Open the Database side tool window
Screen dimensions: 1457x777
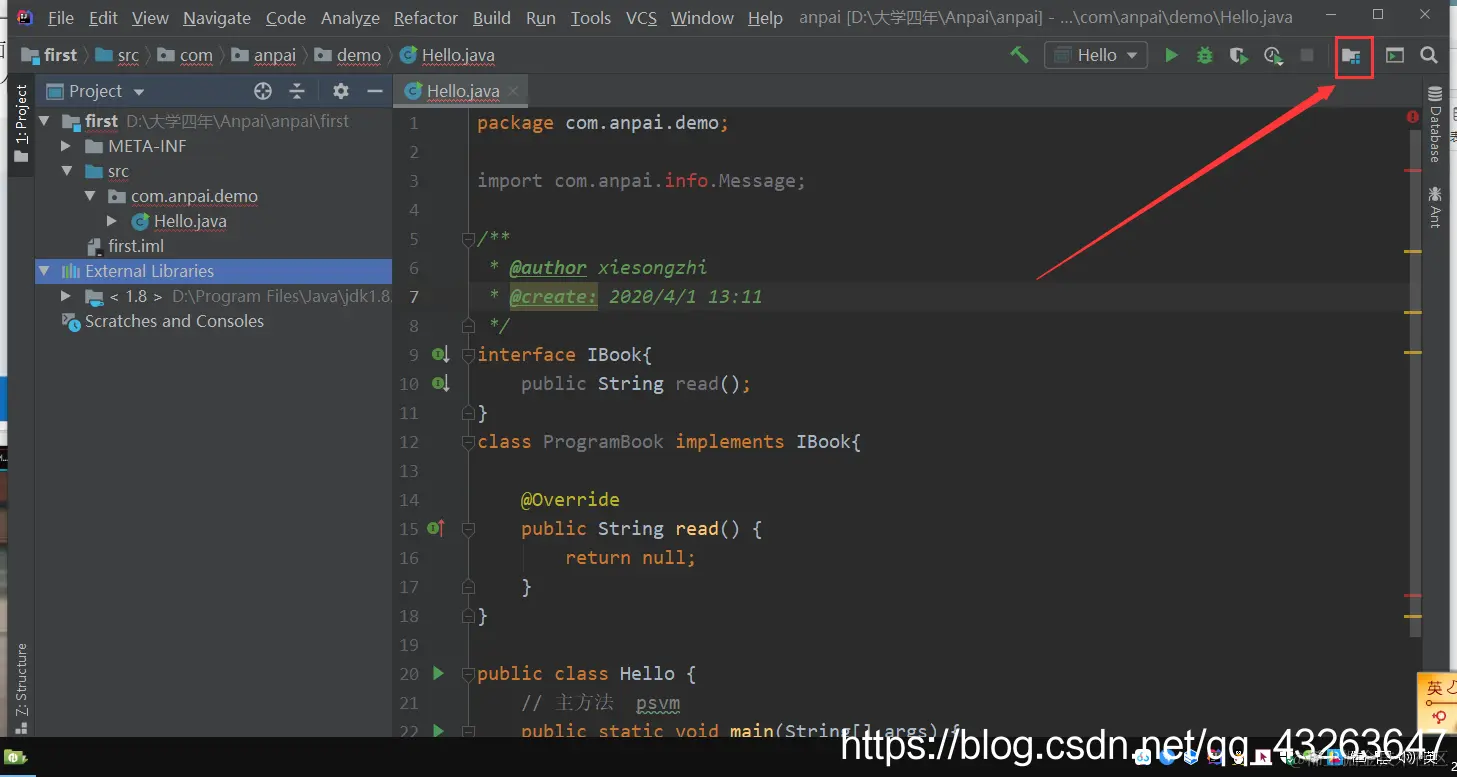pyautogui.click(x=1435, y=124)
